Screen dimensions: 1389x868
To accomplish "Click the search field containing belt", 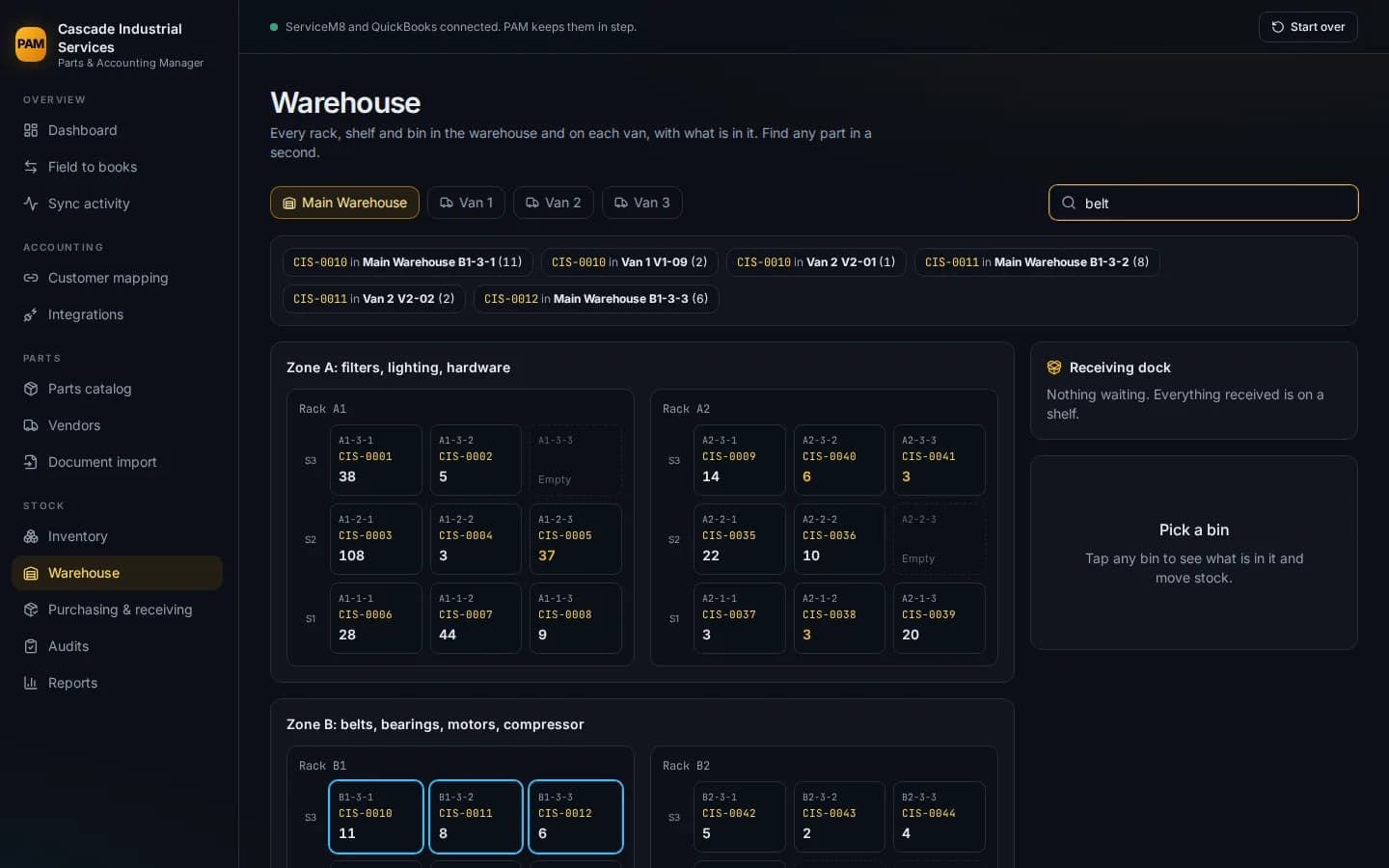I will pyautogui.click(x=1203, y=203).
